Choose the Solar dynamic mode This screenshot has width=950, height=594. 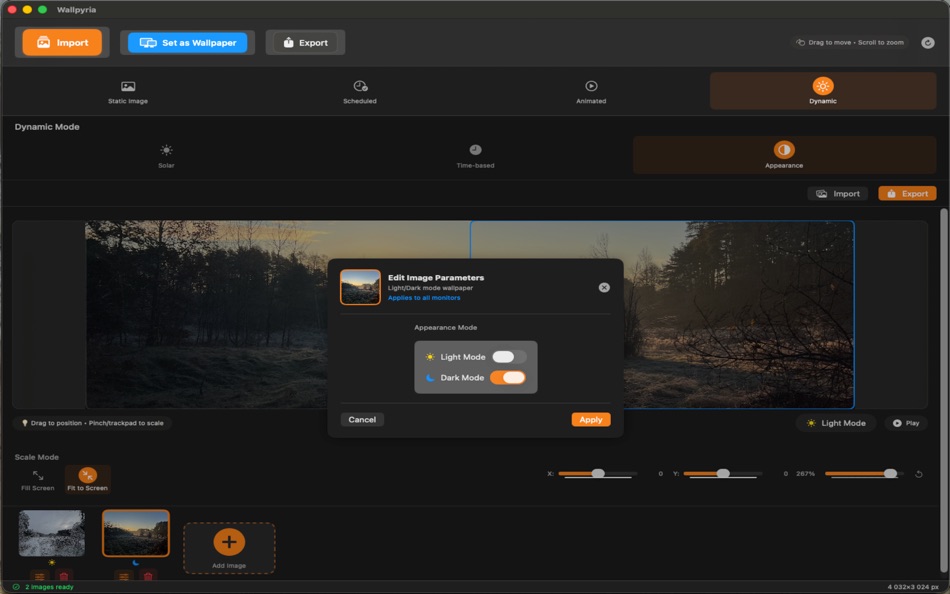click(x=166, y=155)
